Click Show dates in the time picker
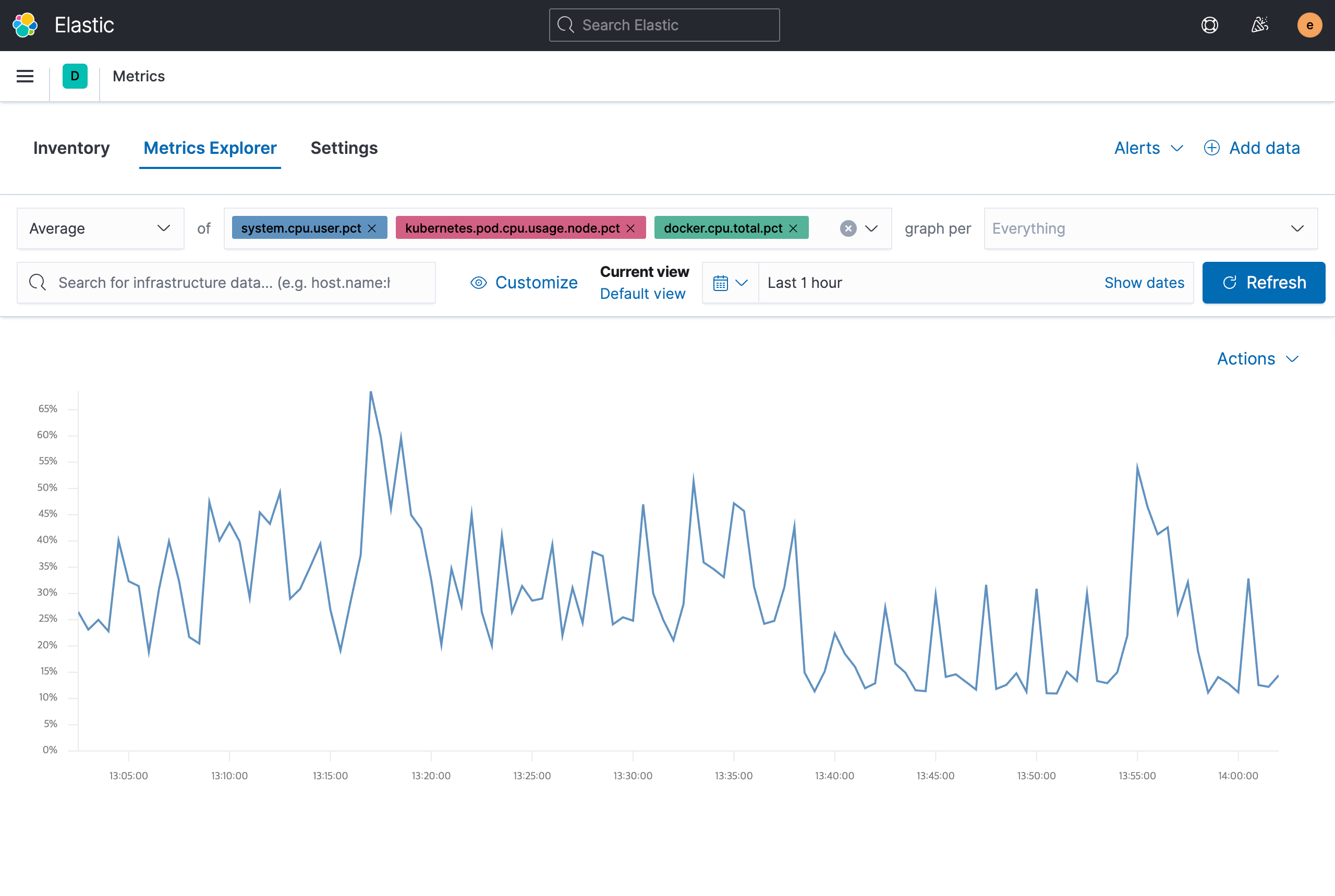Image resolution: width=1335 pixels, height=896 pixels. 1144,282
